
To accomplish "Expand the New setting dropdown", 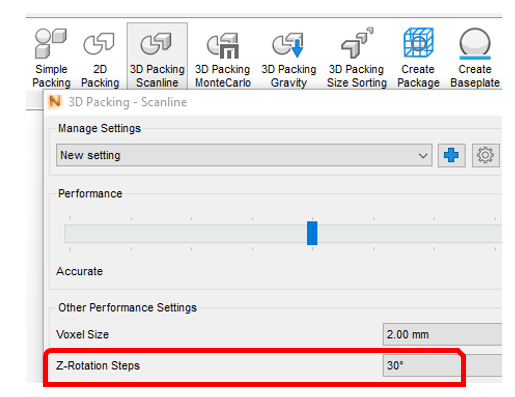I will coord(244,155).
